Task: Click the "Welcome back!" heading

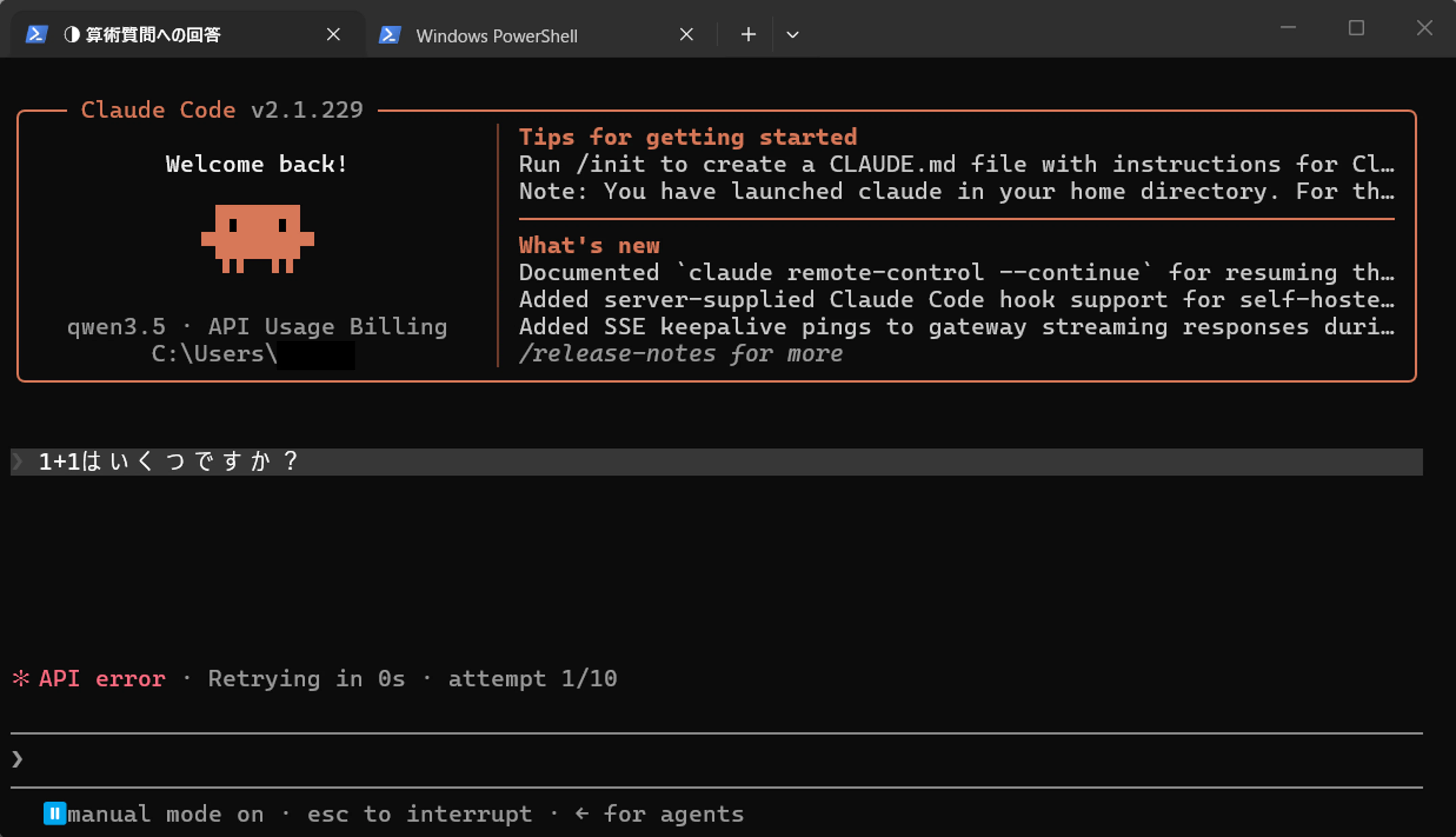Action: (256, 164)
